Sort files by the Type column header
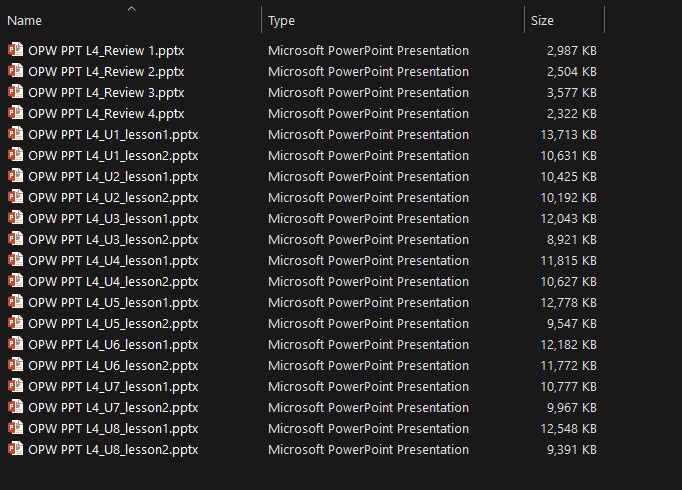Viewport: 682px width, 490px height. [x=281, y=20]
